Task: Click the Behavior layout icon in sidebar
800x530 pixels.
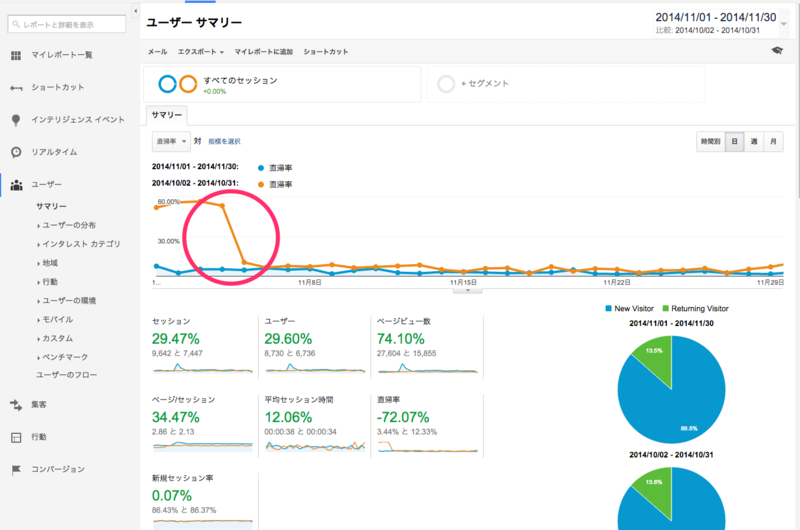Action: (x=16, y=437)
